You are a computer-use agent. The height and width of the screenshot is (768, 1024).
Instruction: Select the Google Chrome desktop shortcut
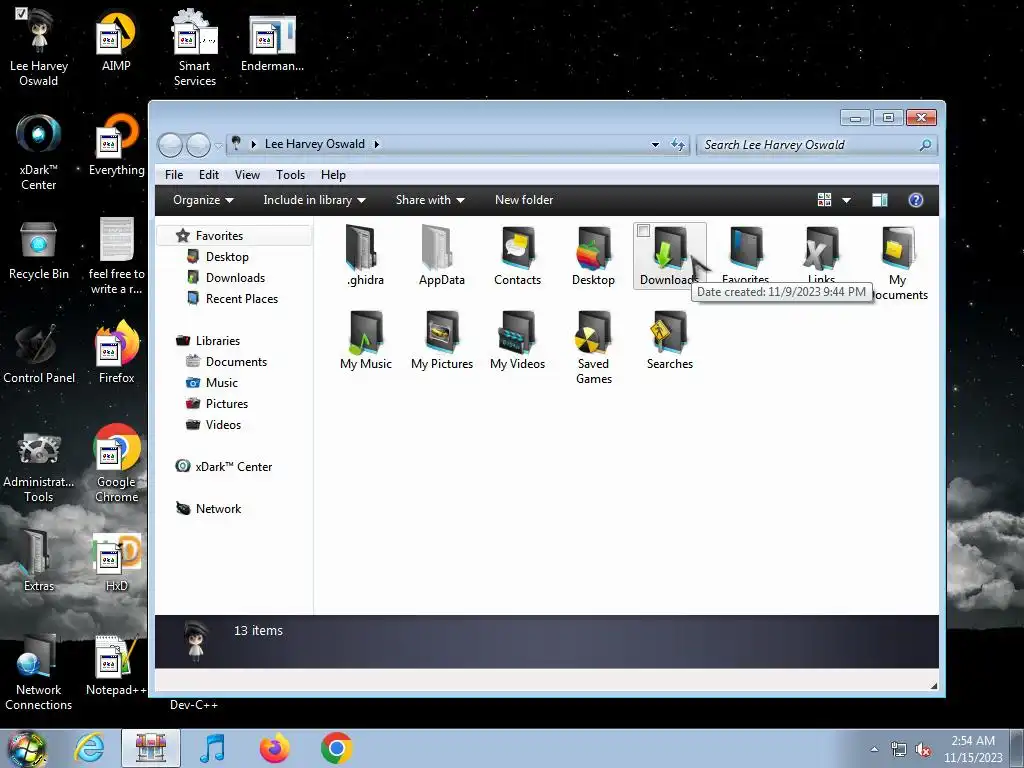(116, 464)
